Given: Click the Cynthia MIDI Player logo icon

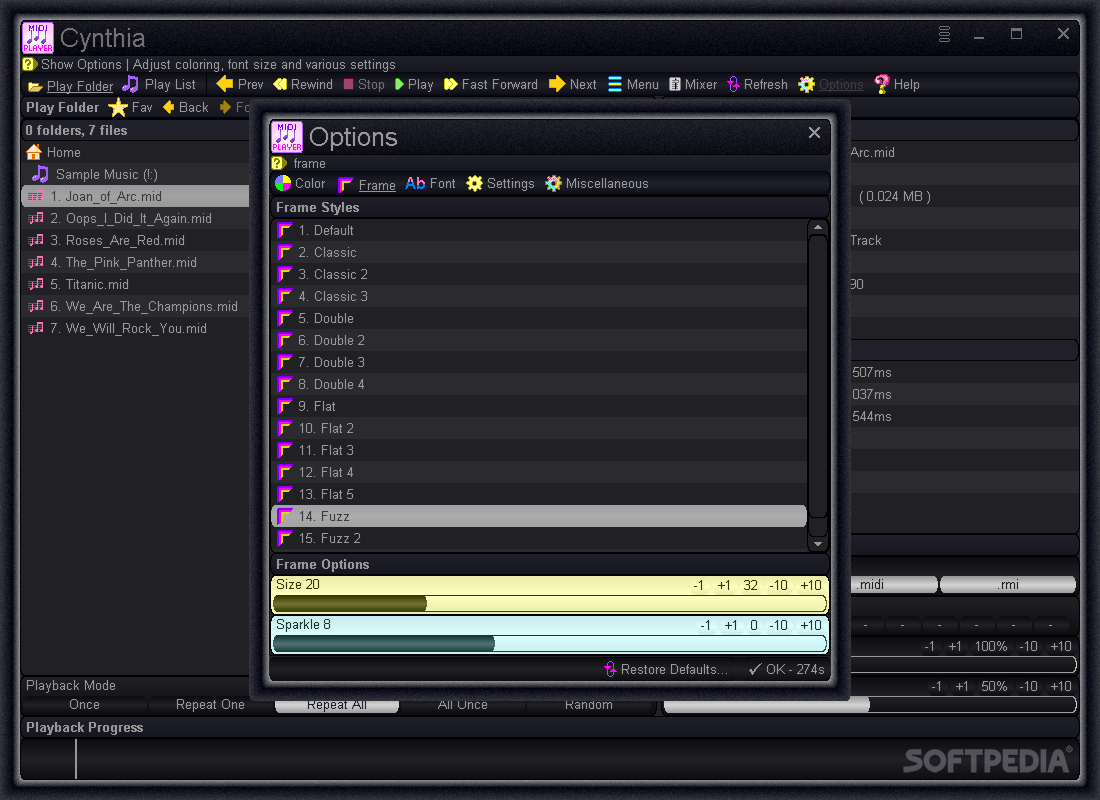Looking at the screenshot, I should (38, 38).
